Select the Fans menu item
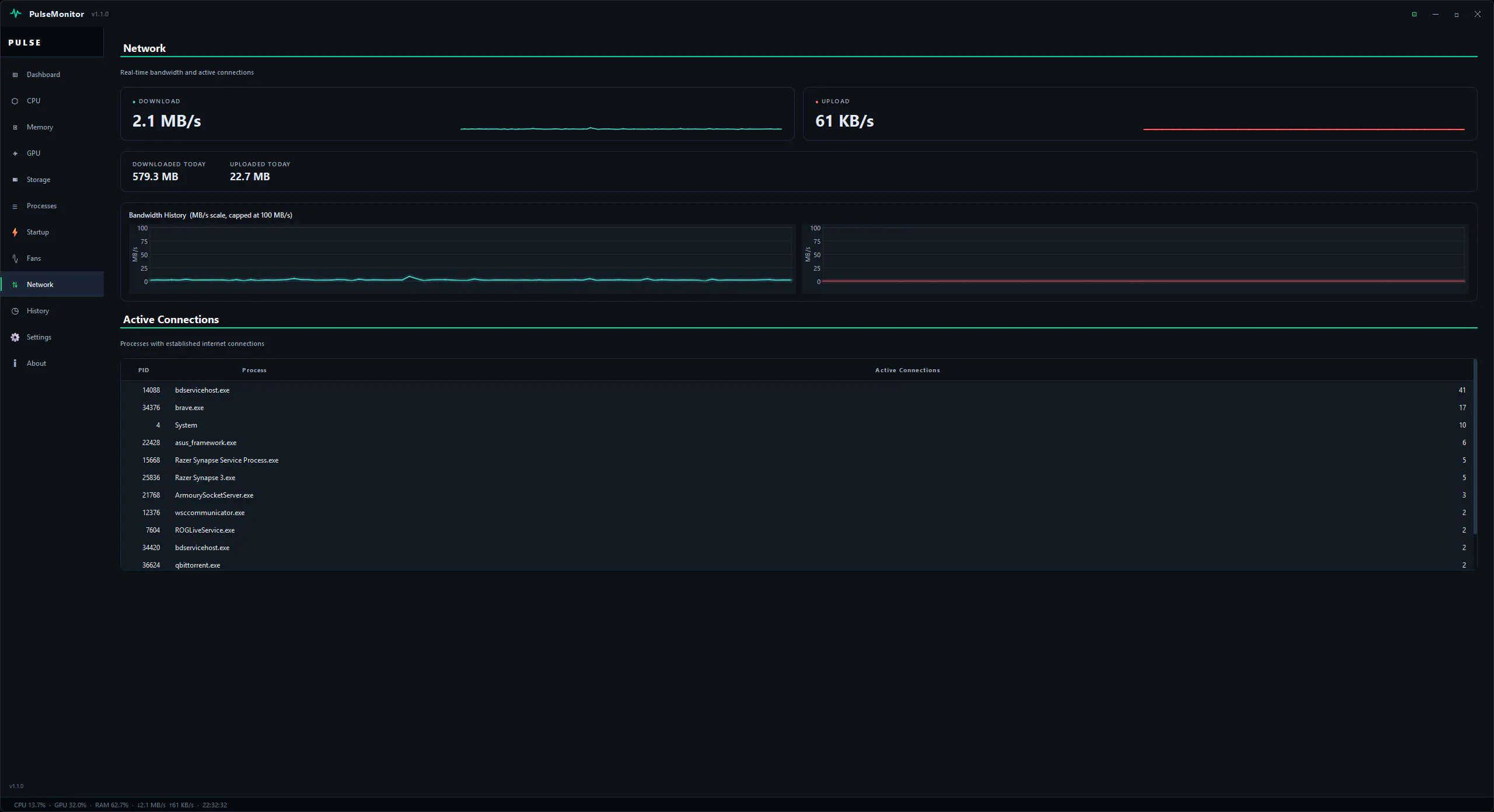Image resolution: width=1494 pixels, height=812 pixels. [x=52, y=258]
